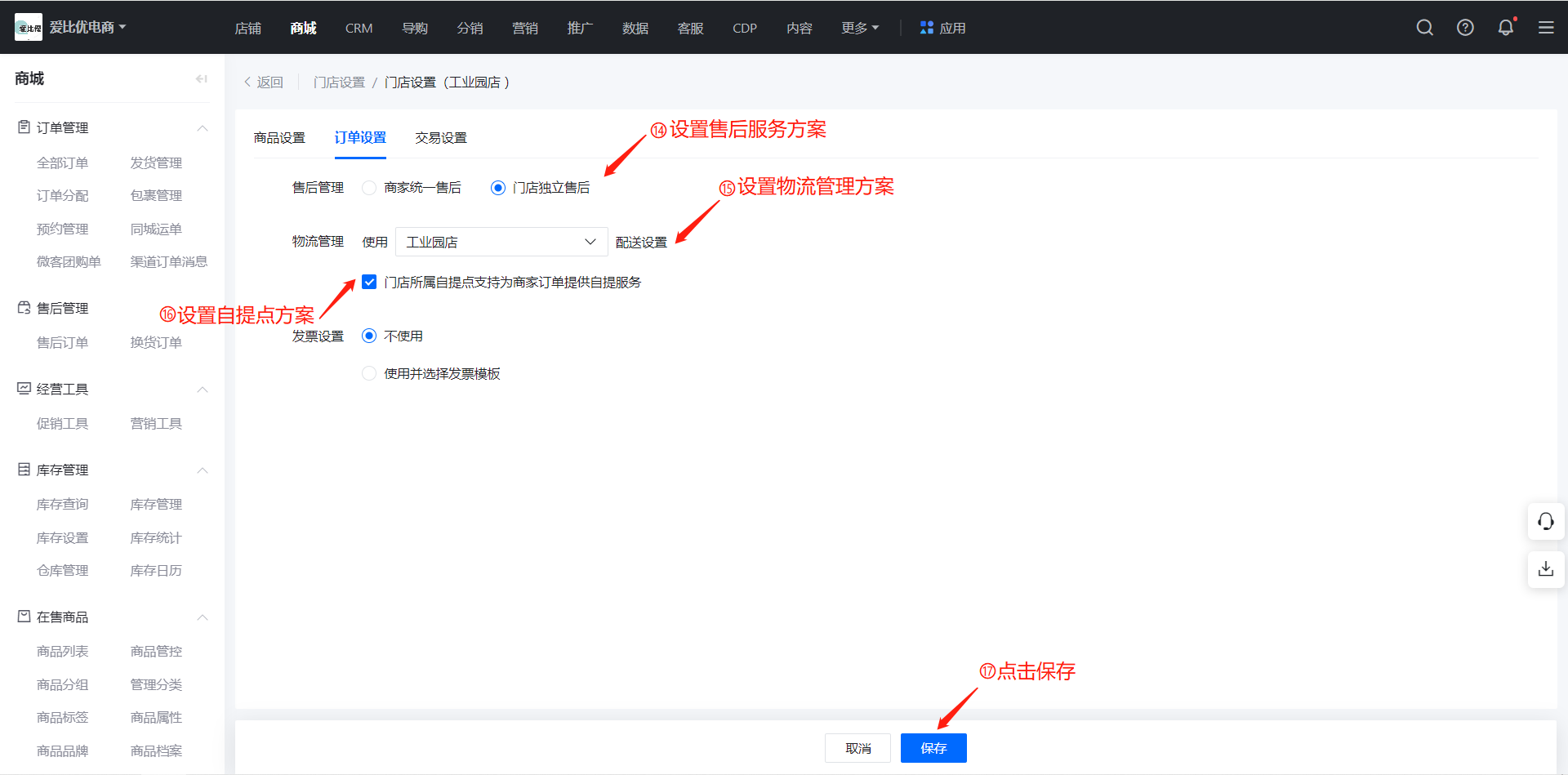Open 促销工具 in sidebar
Viewport: 1568px width, 775px height.
[x=62, y=424]
